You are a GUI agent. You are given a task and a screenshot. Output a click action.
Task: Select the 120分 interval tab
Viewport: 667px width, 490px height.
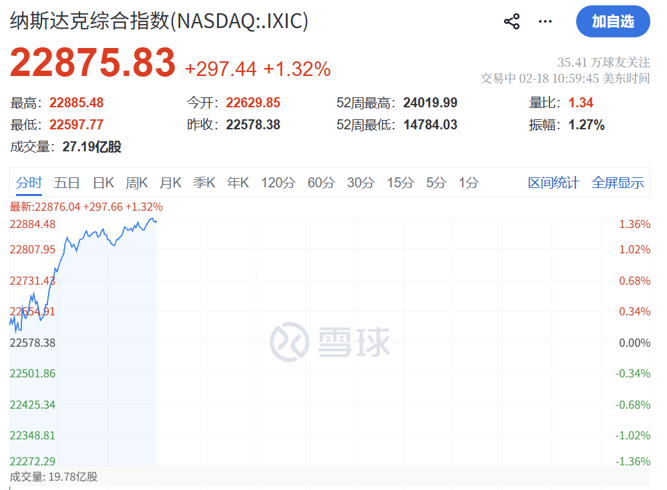point(277,182)
